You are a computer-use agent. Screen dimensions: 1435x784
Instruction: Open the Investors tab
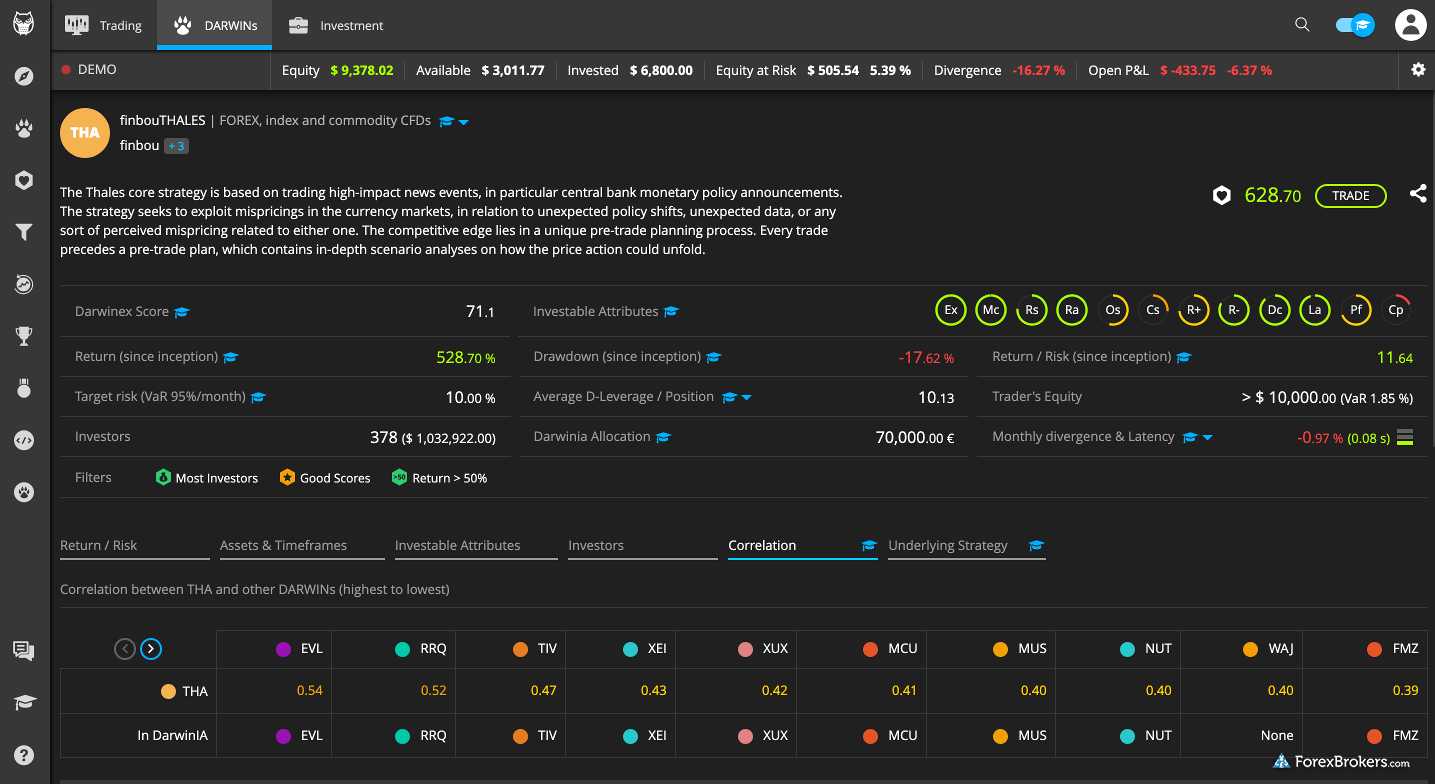pyautogui.click(x=642, y=546)
